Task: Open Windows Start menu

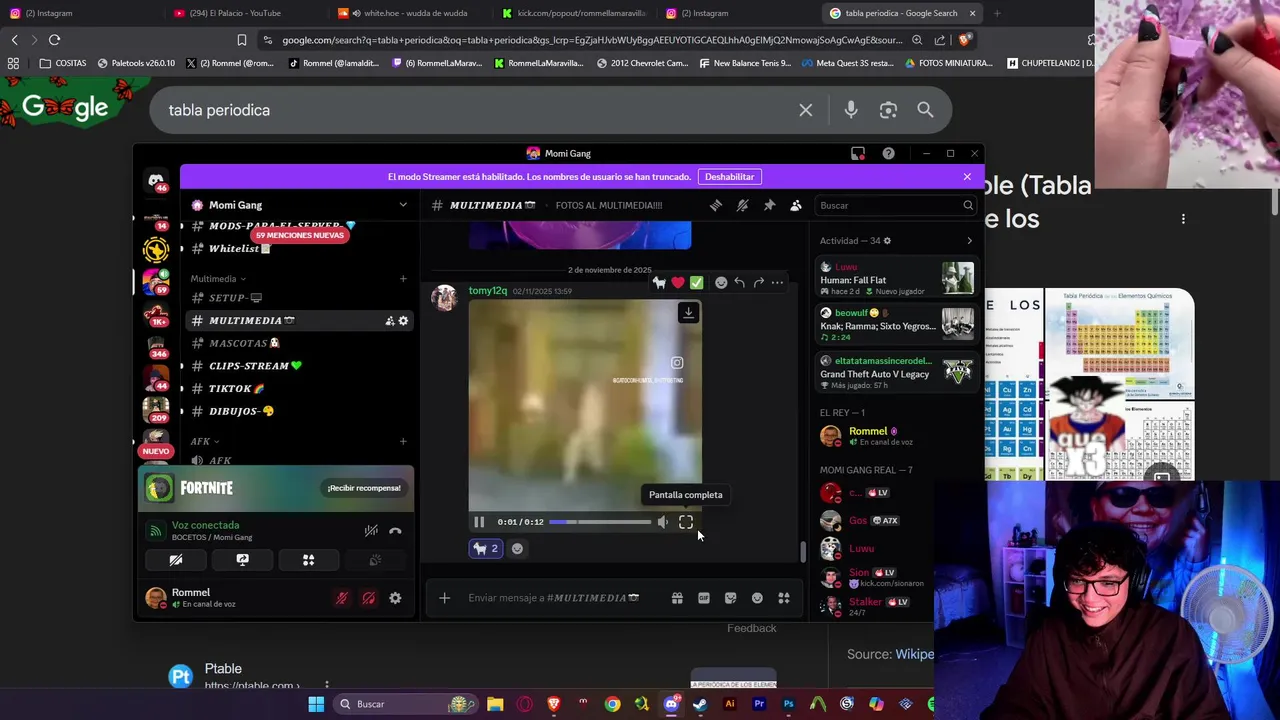Action: (316, 704)
